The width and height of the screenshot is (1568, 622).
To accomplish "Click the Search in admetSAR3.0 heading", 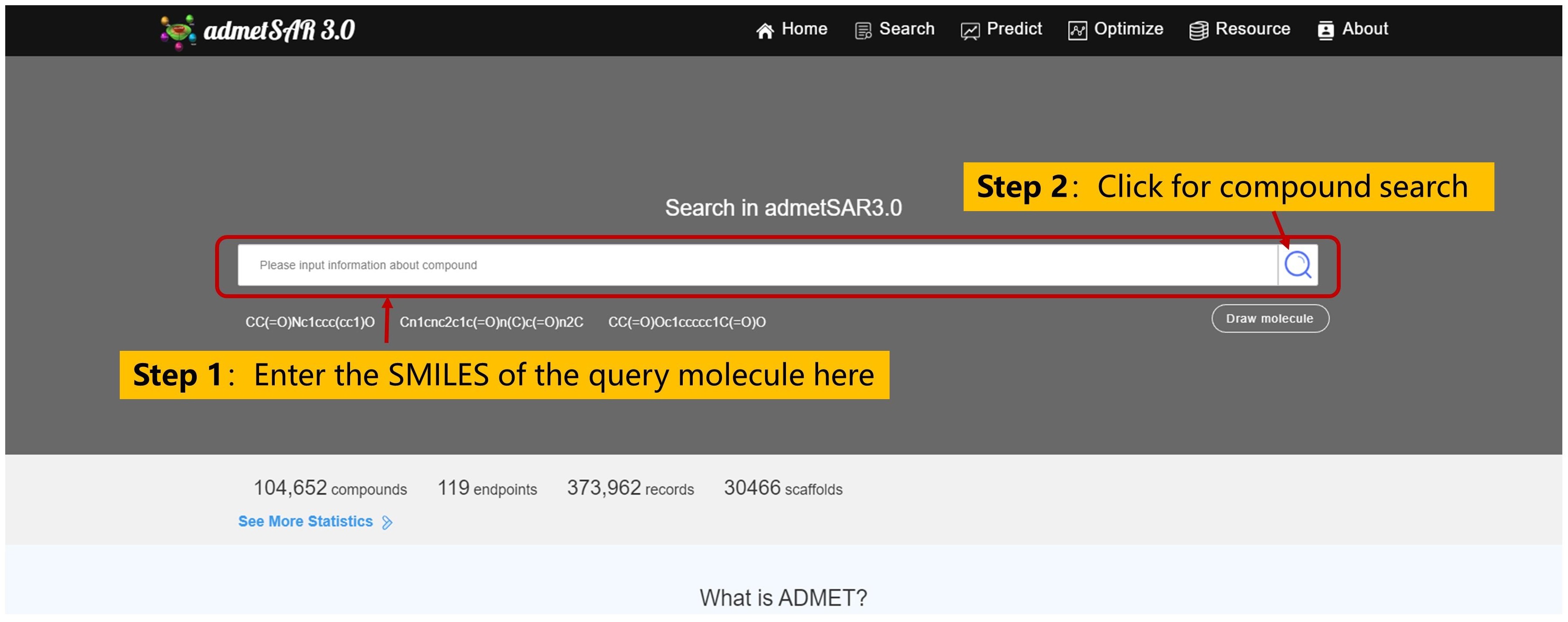I will (783, 208).
